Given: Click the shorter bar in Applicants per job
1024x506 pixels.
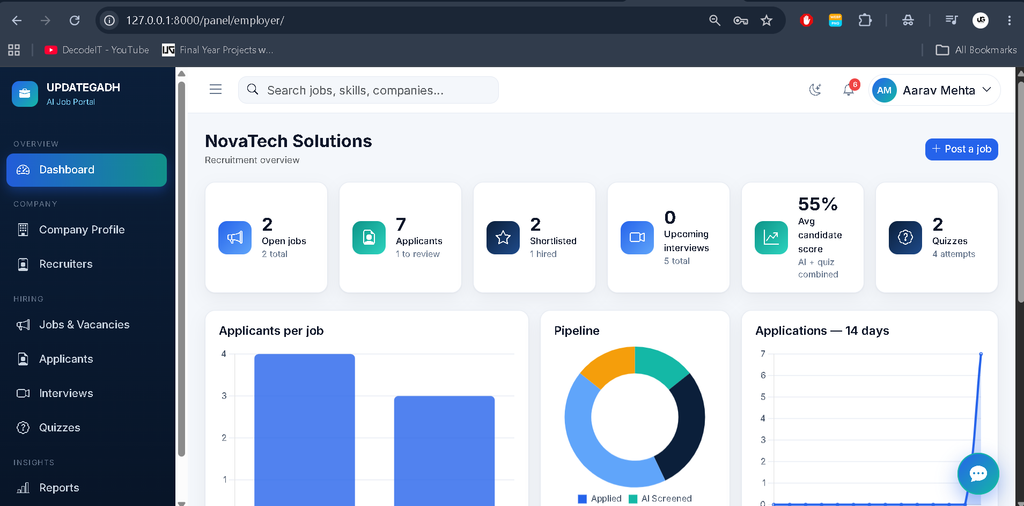Looking at the screenshot, I should pyautogui.click(x=444, y=451).
